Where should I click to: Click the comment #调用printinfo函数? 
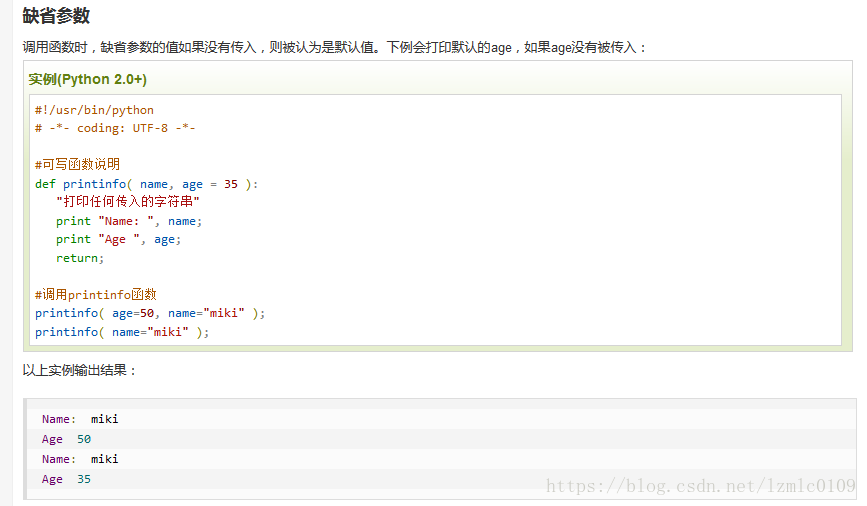(x=96, y=295)
